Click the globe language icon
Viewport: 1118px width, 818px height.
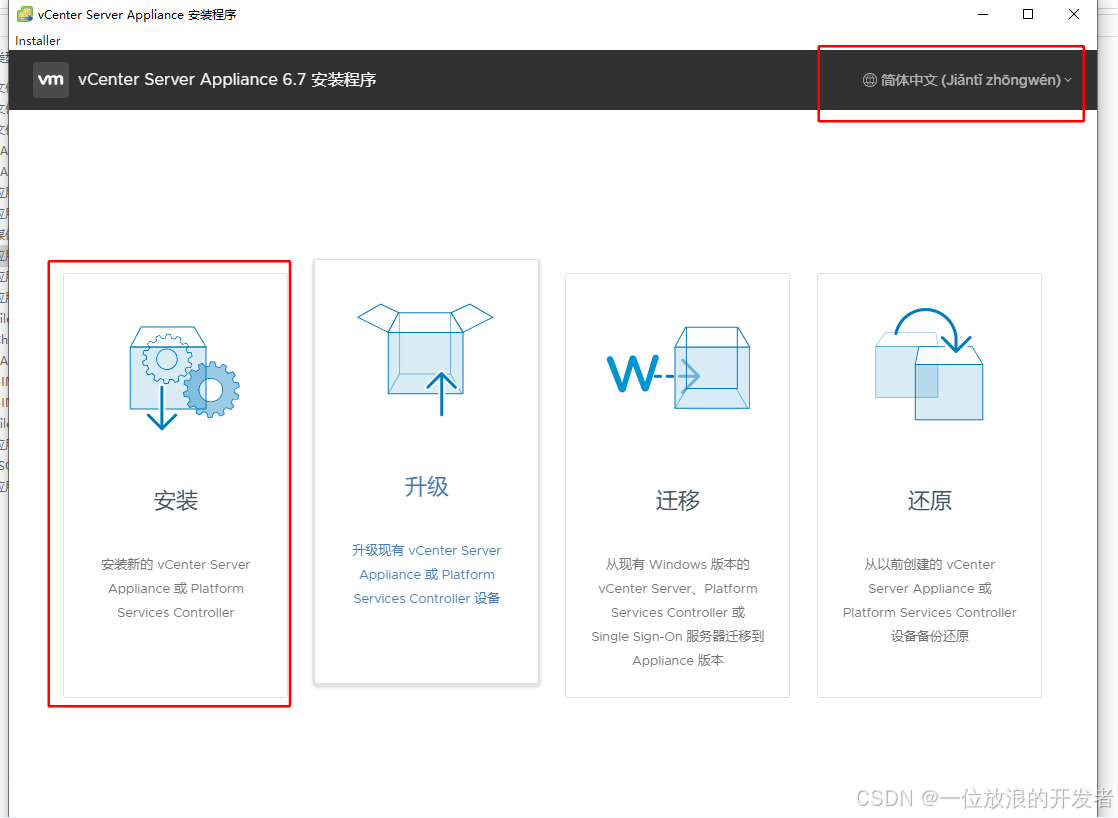pos(869,80)
